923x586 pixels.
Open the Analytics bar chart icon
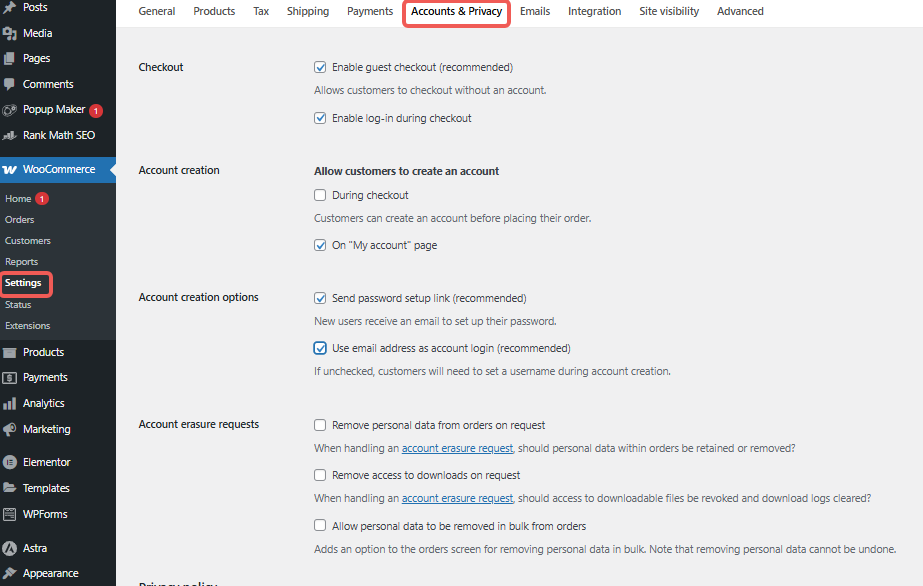click(10, 404)
